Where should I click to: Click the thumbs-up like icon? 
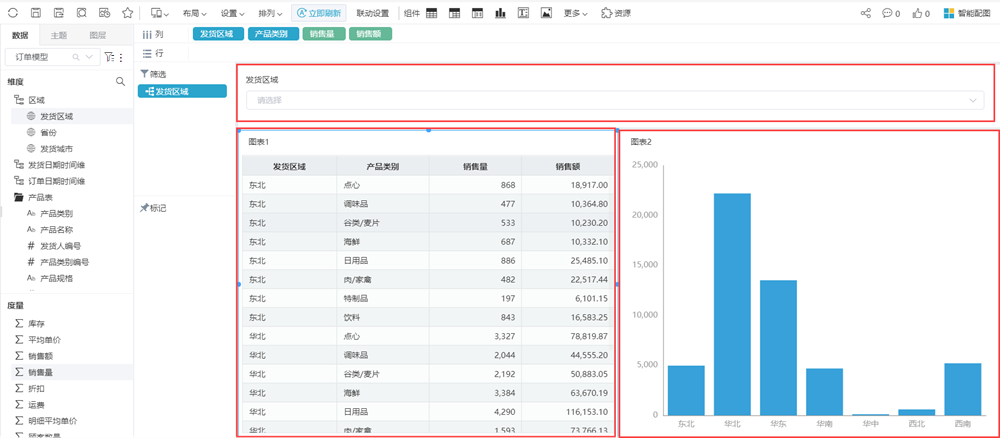pyautogui.click(x=918, y=13)
